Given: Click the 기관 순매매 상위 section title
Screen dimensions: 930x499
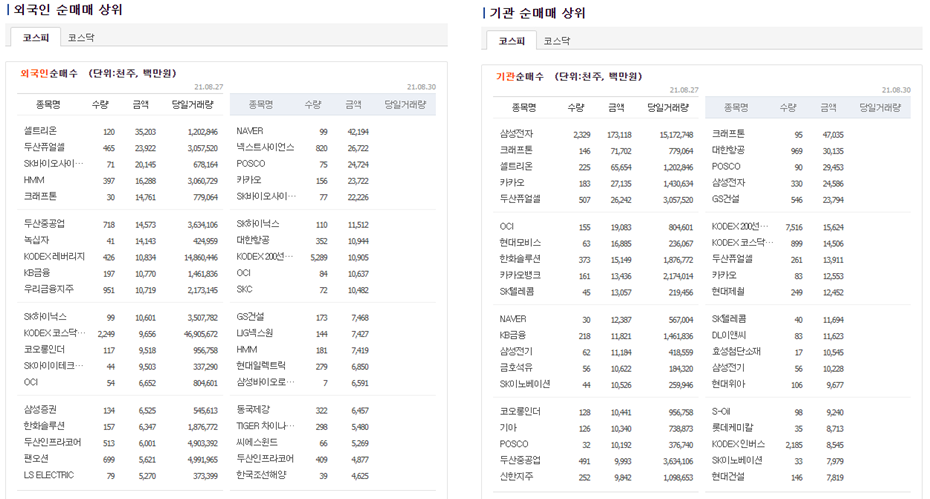Looking at the screenshot, I should point(537,13).
